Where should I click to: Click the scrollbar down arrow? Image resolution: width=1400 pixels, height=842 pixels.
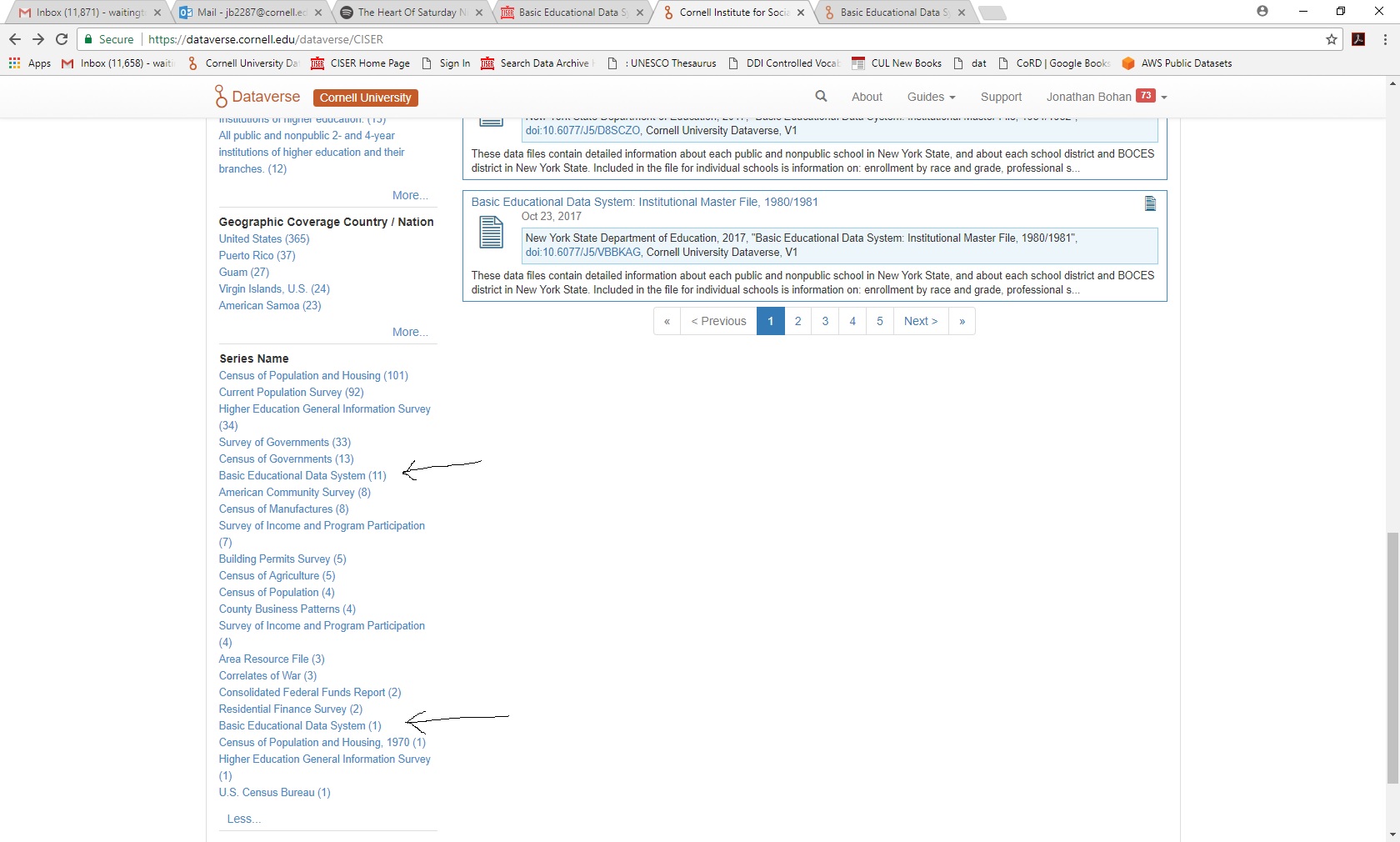pyautogui.click(x=1392, y=834)
